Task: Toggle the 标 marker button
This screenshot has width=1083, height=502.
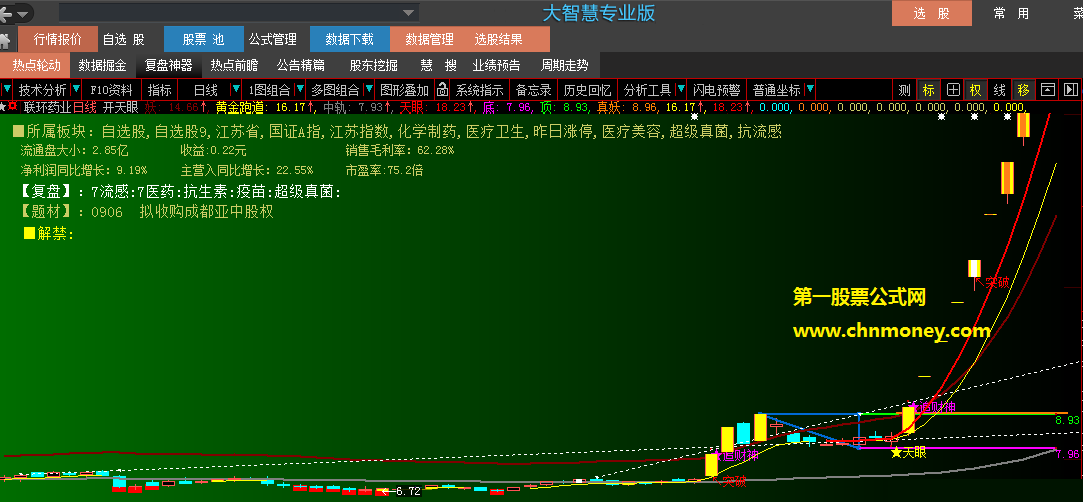Action: [928, 90]
